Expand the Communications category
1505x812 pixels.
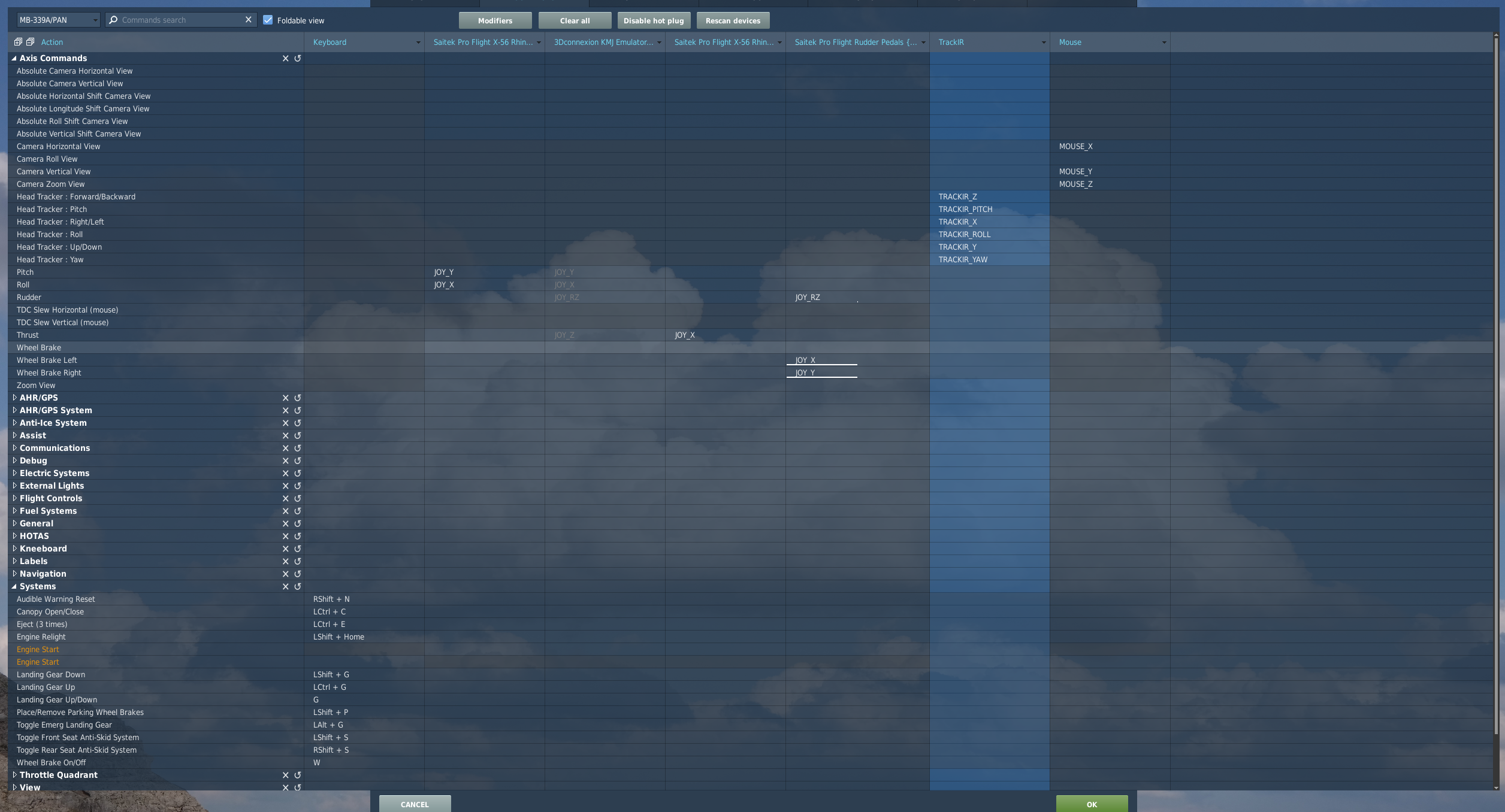(x=14, y=448)
